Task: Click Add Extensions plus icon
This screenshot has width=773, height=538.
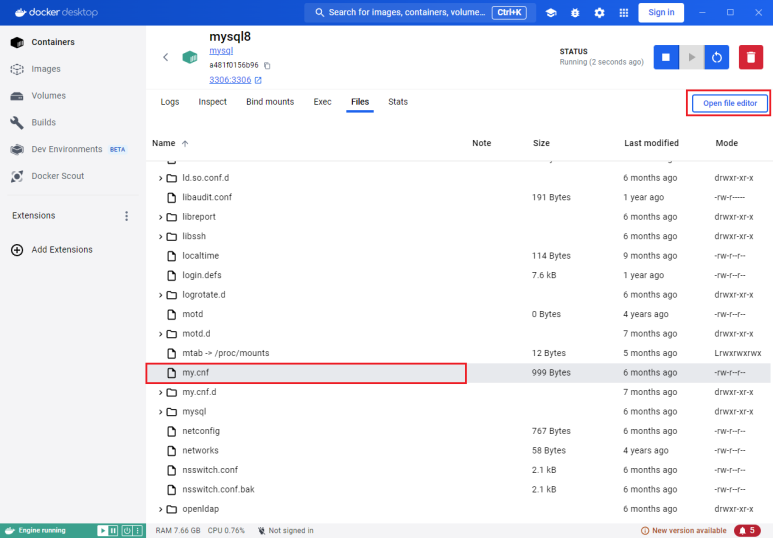Action: click(x=17, y=250)
